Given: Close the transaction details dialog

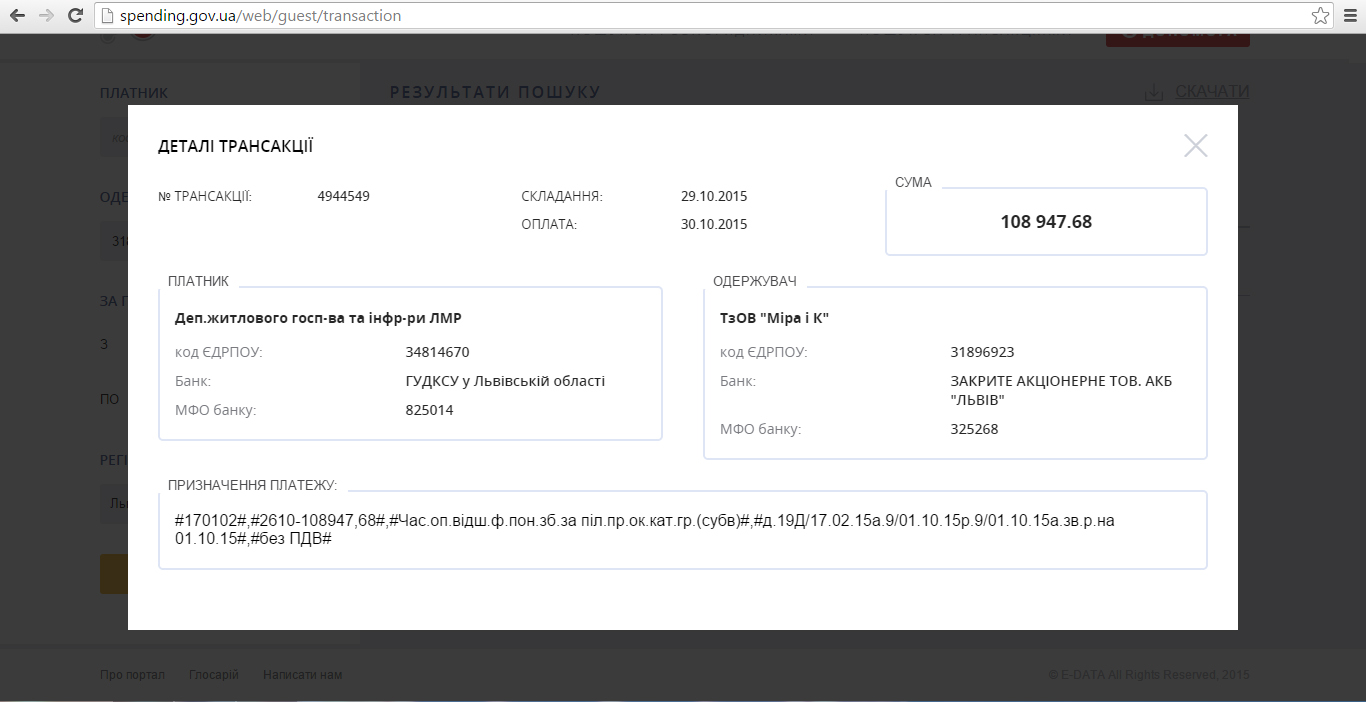Looking at the screenshot, I should [1195, 146].
